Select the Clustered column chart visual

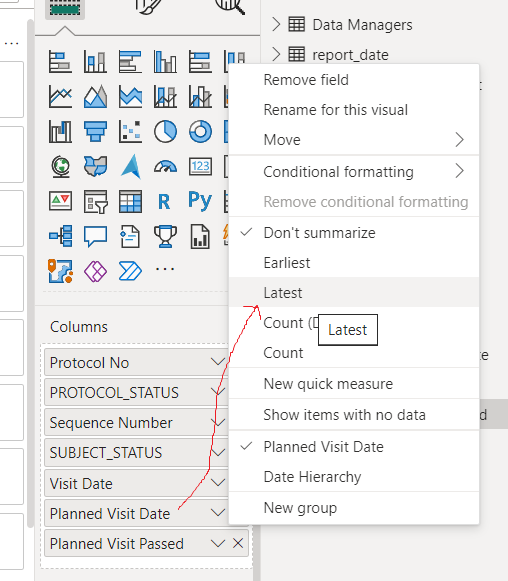(x=165, y=62)
